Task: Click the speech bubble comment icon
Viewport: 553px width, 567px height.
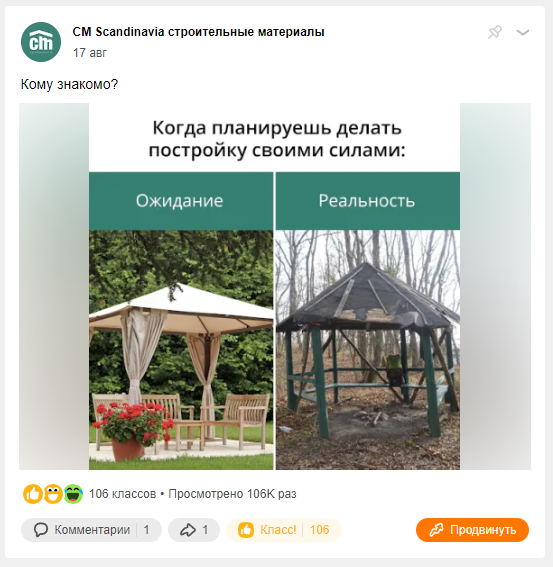Action: click(x=41, y=530)
